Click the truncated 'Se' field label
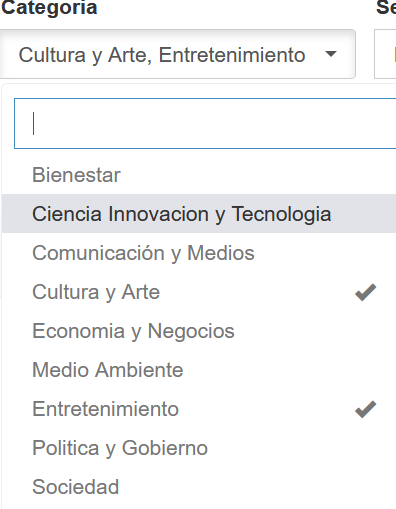This screenshot has height=509, width=396. (x=386, y=7)
